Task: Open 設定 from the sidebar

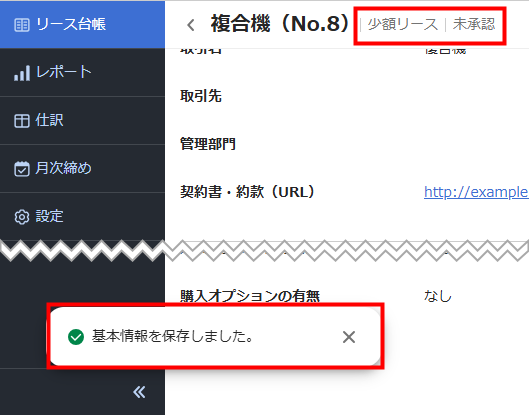Action: tap(82, 217)
